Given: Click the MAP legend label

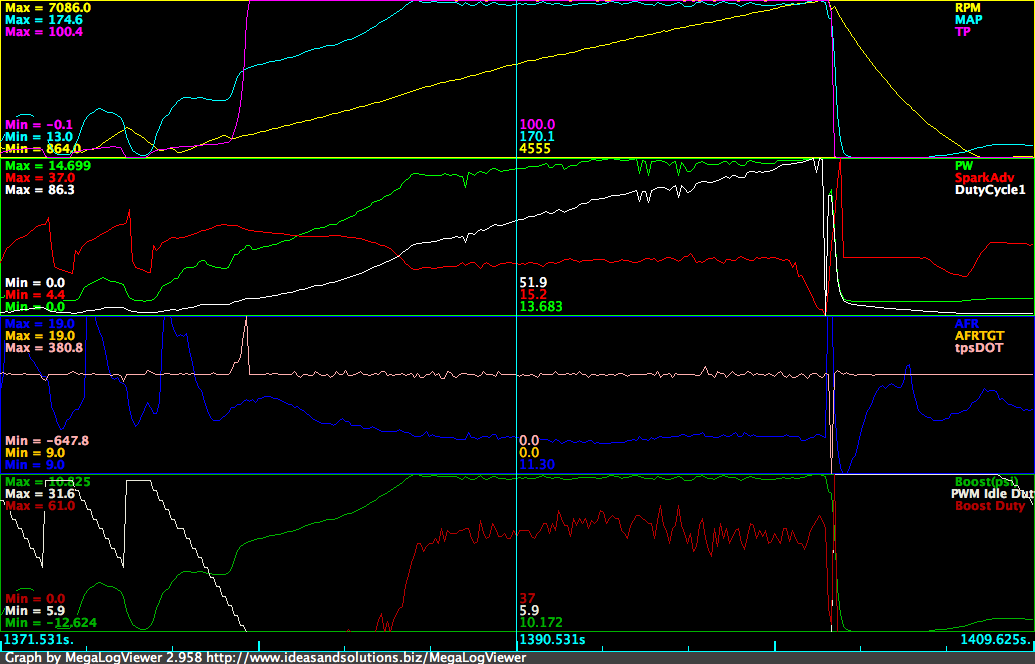Looking at the screenshot, I should (968, 20).
